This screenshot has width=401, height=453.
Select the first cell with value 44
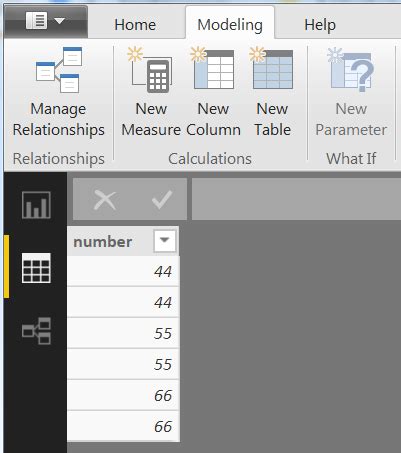point(123,271)
